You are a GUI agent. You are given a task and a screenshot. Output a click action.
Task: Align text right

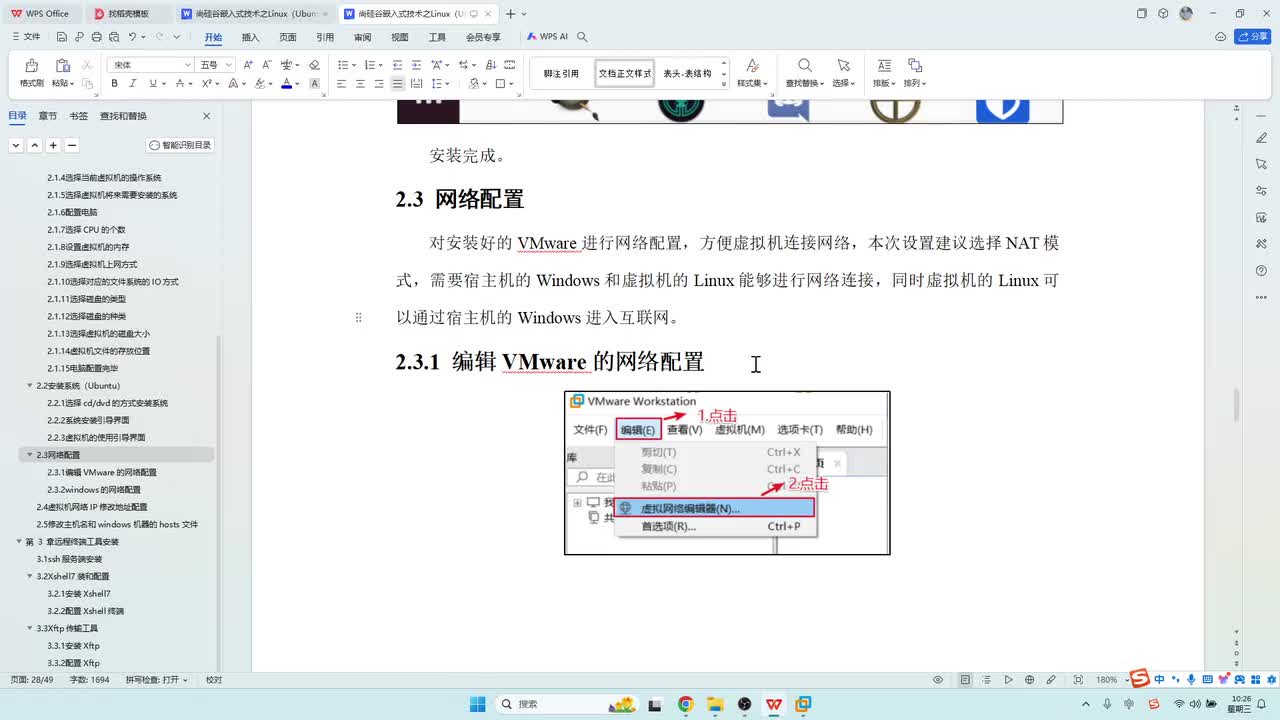(379, 84)
